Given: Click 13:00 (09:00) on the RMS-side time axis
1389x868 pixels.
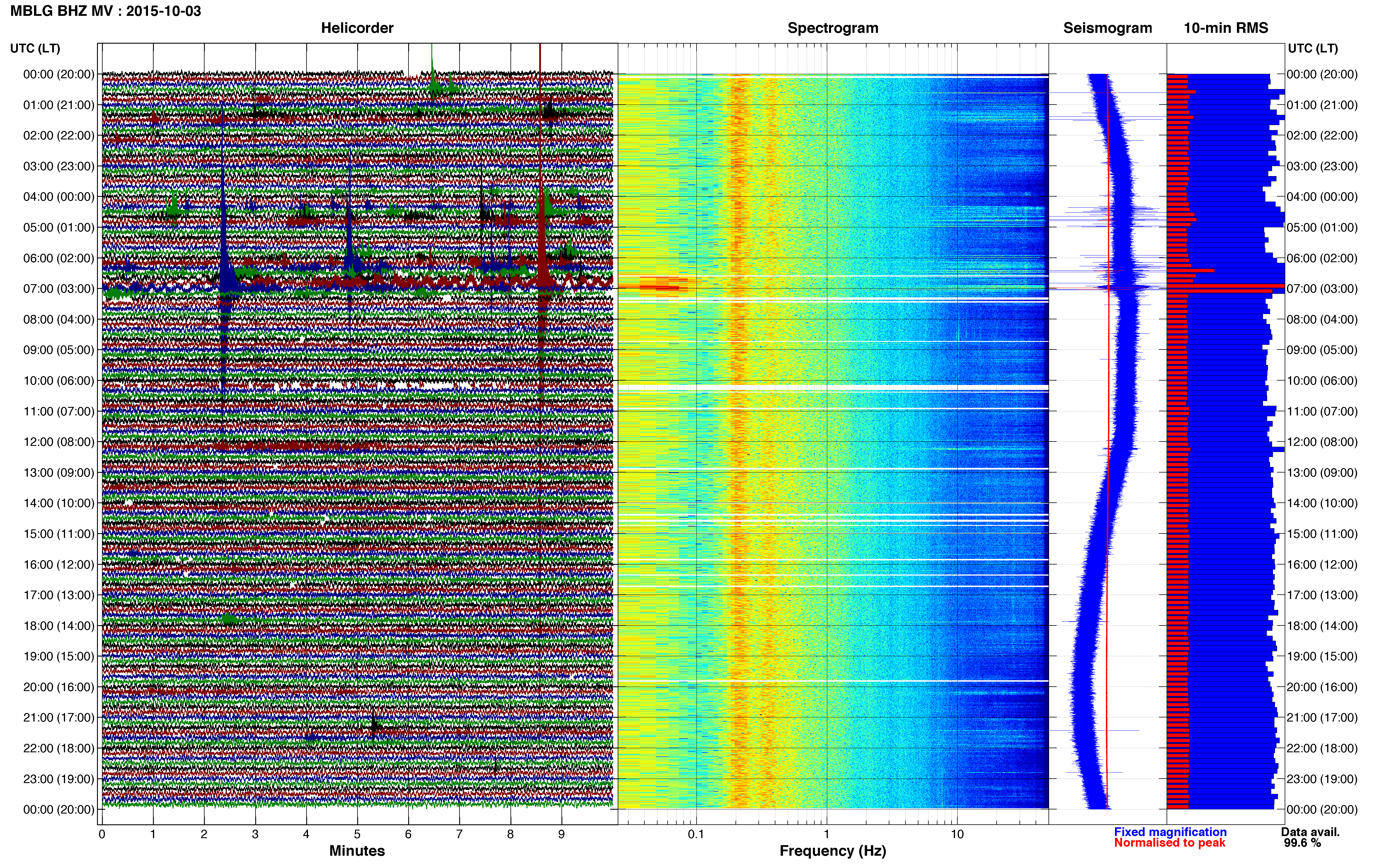Looking at the screenshot, I should pyautogui.click(x=1322, y=473).
